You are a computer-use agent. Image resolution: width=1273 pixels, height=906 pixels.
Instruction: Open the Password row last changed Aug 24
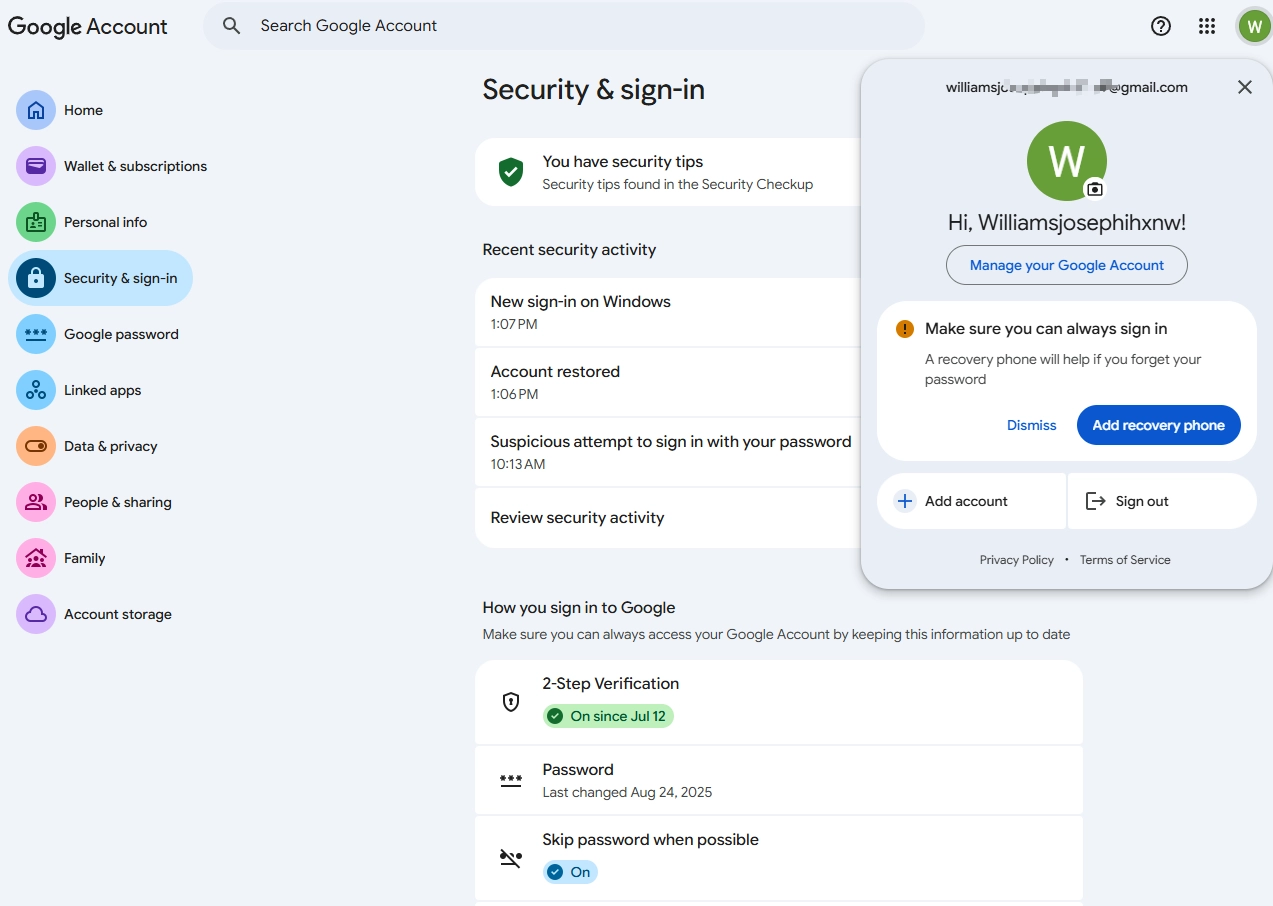pos(779,780)
